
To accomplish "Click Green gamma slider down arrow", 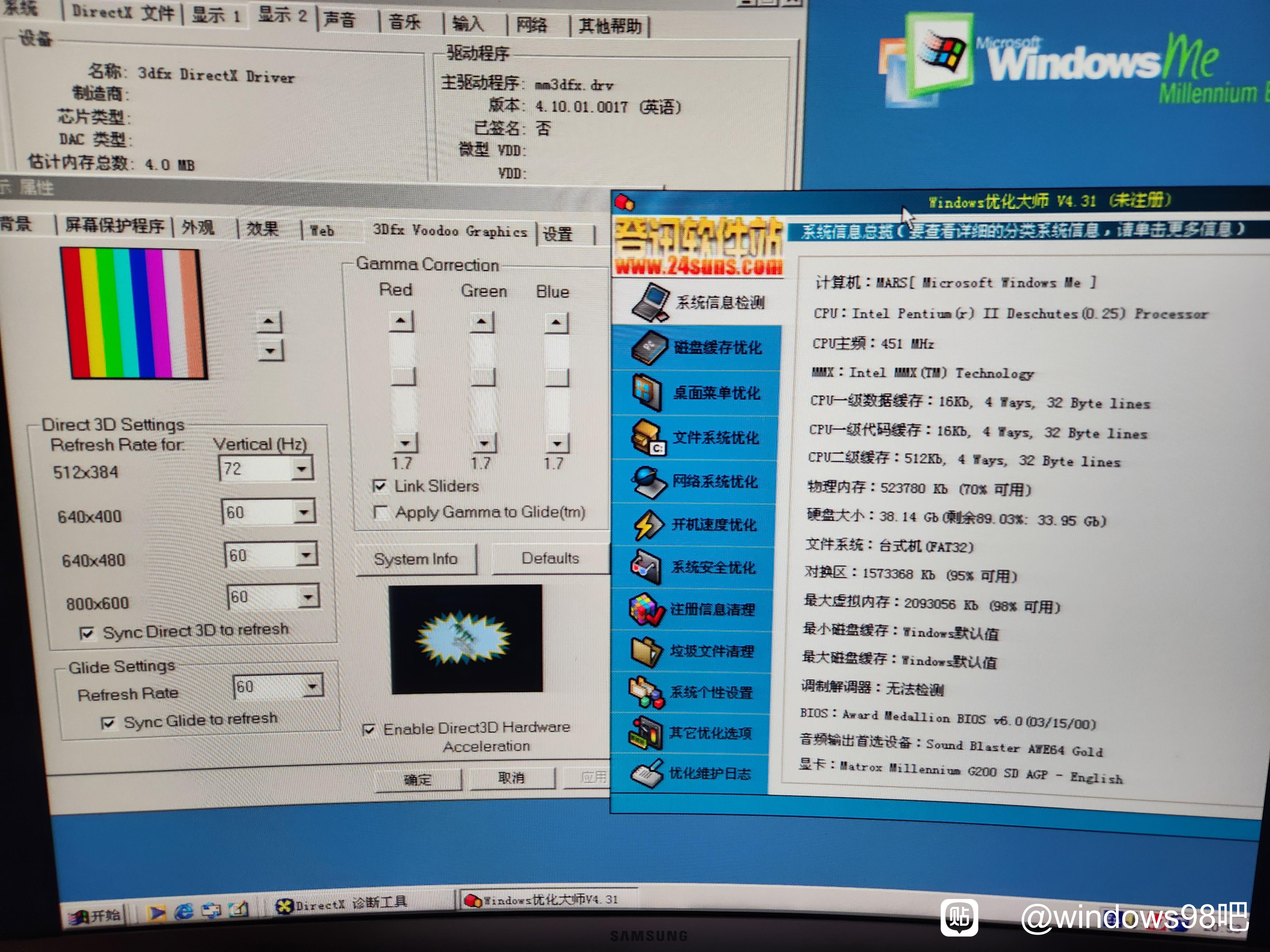I will (485, 443).
